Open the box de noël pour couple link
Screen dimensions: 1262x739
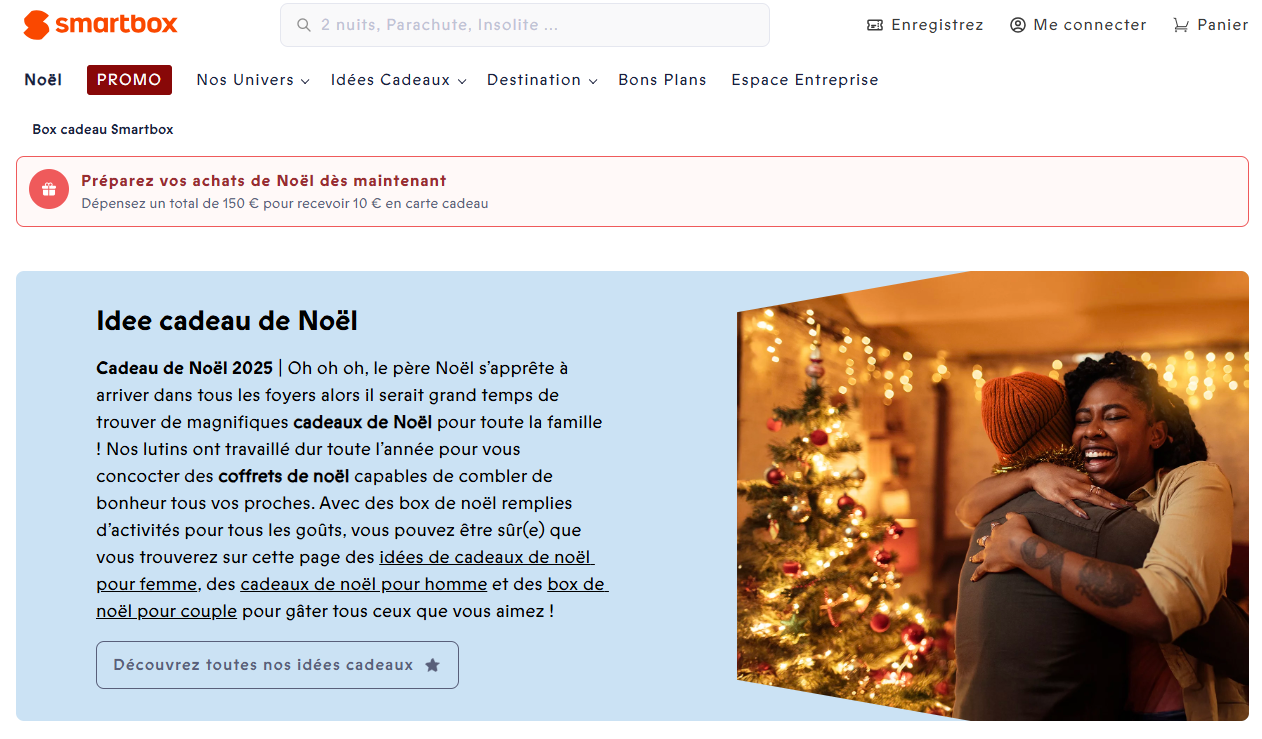[352, 597]
